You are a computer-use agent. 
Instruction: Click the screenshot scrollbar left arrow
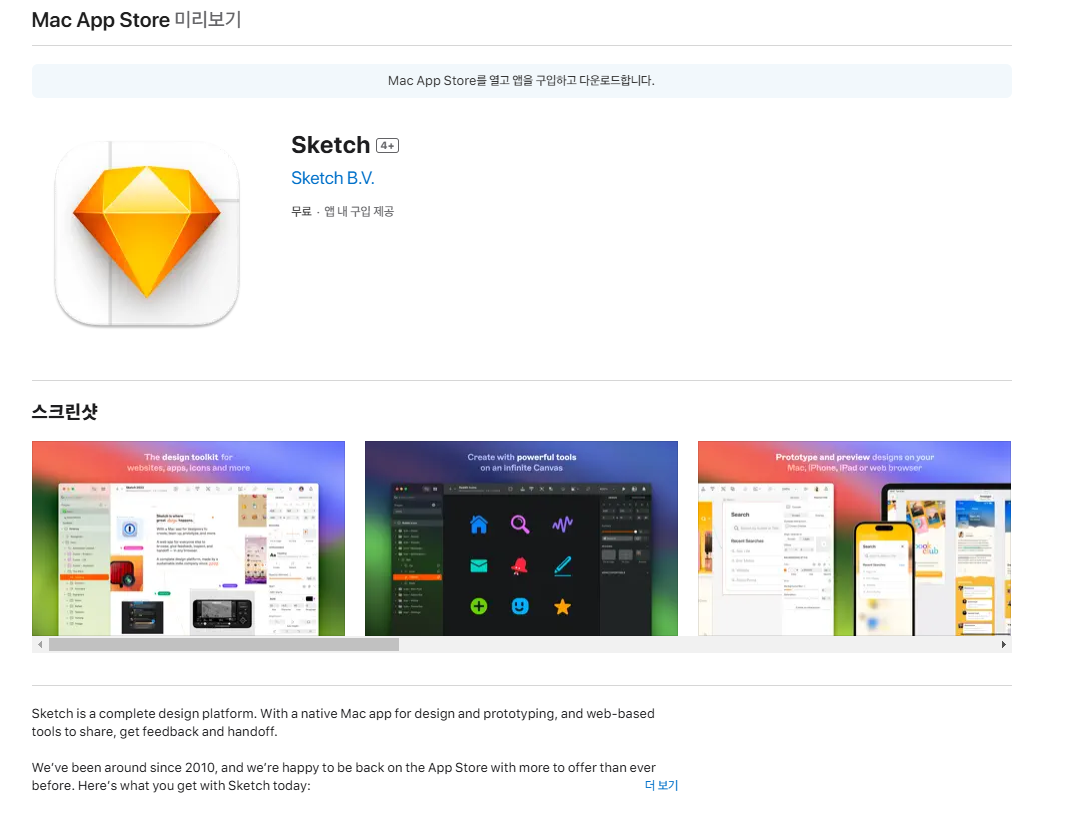[x=40, y=644]
